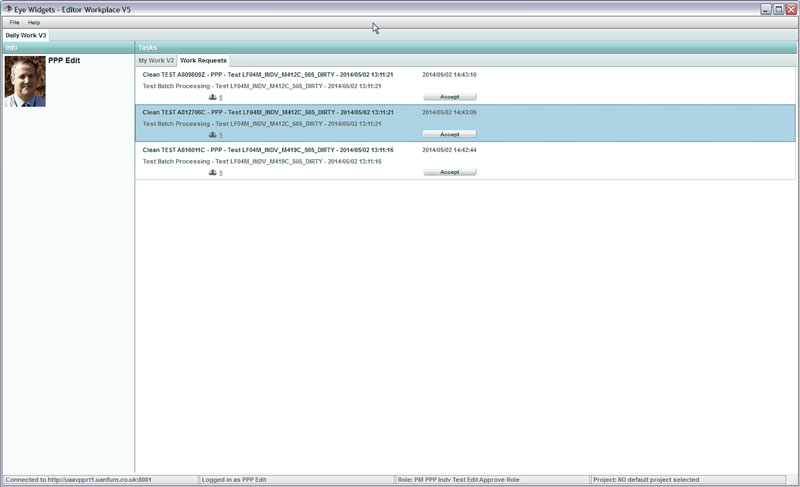Click the Tasks panel header

465,47
